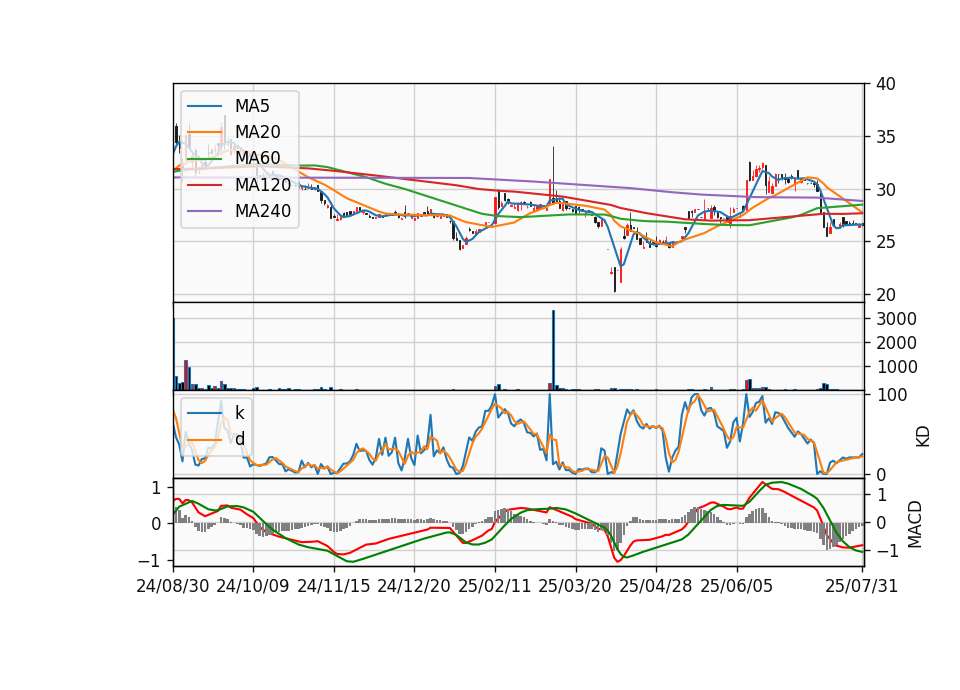Click the MA5 legend label
Screen dimensions: 960x690
252,106
